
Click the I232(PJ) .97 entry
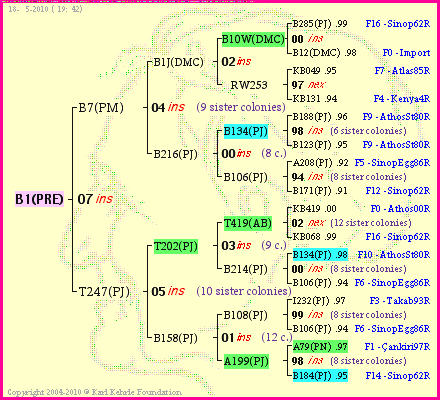pyautogui.click(x=319, y=301)
